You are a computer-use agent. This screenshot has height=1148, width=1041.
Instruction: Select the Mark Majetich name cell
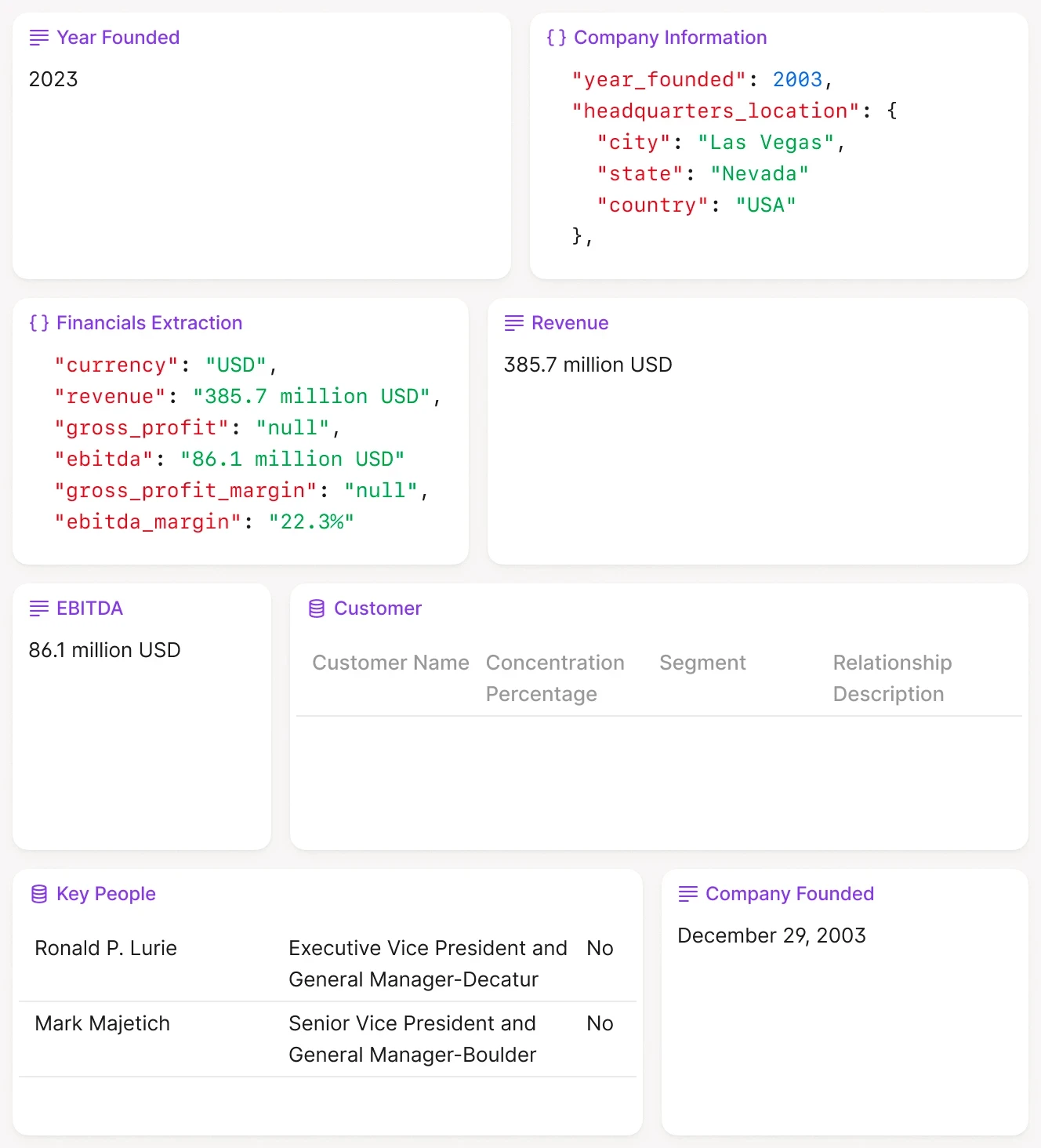102,1023
